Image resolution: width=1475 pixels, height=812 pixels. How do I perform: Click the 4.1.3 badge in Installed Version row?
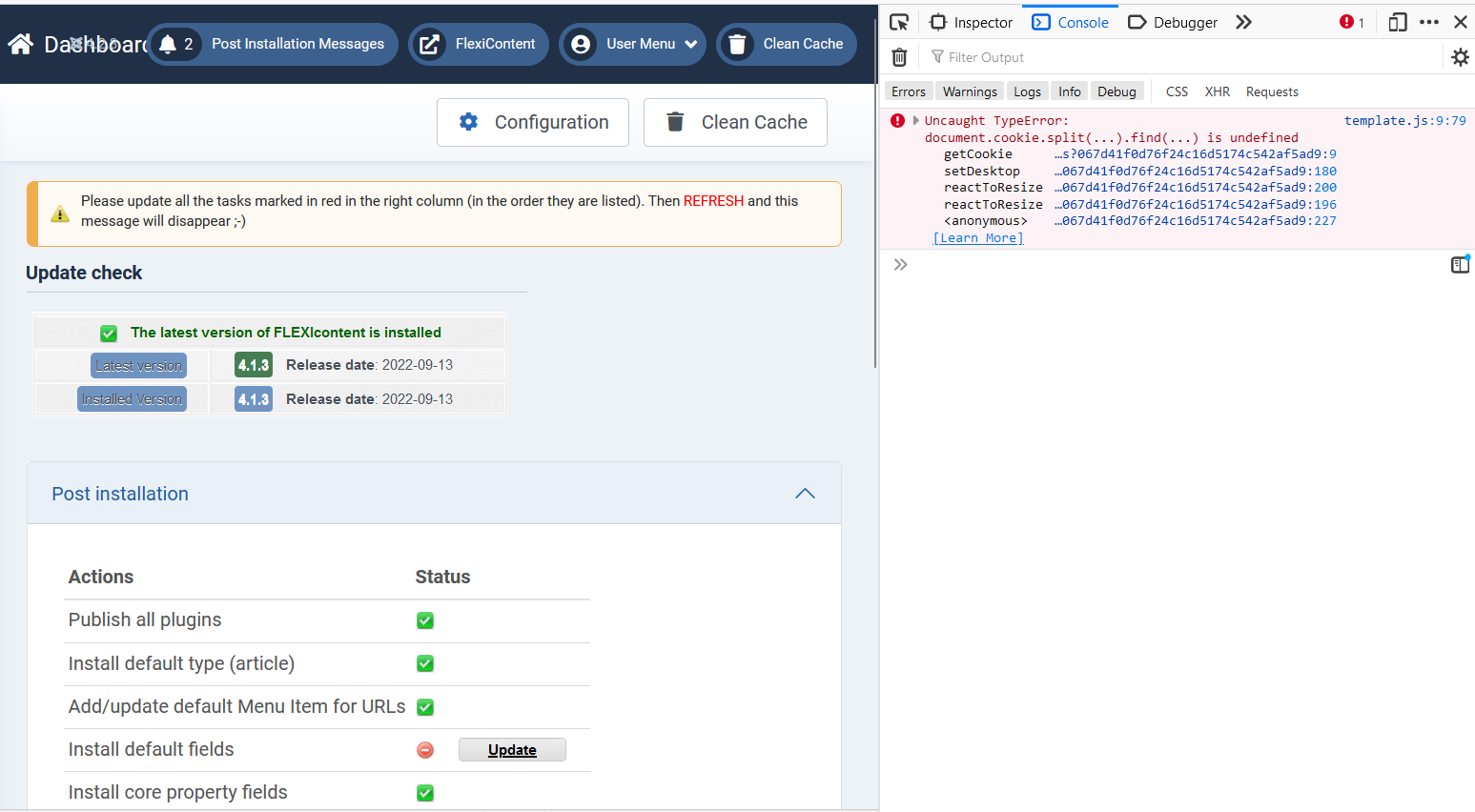pos(254,398)
